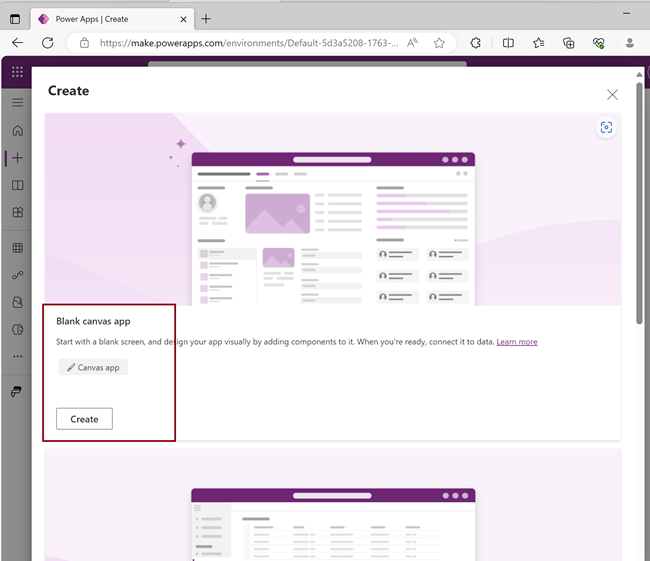This screenshot has width=650, height=561.
Task: Open a new browser tab
Action: pos(206,19)
